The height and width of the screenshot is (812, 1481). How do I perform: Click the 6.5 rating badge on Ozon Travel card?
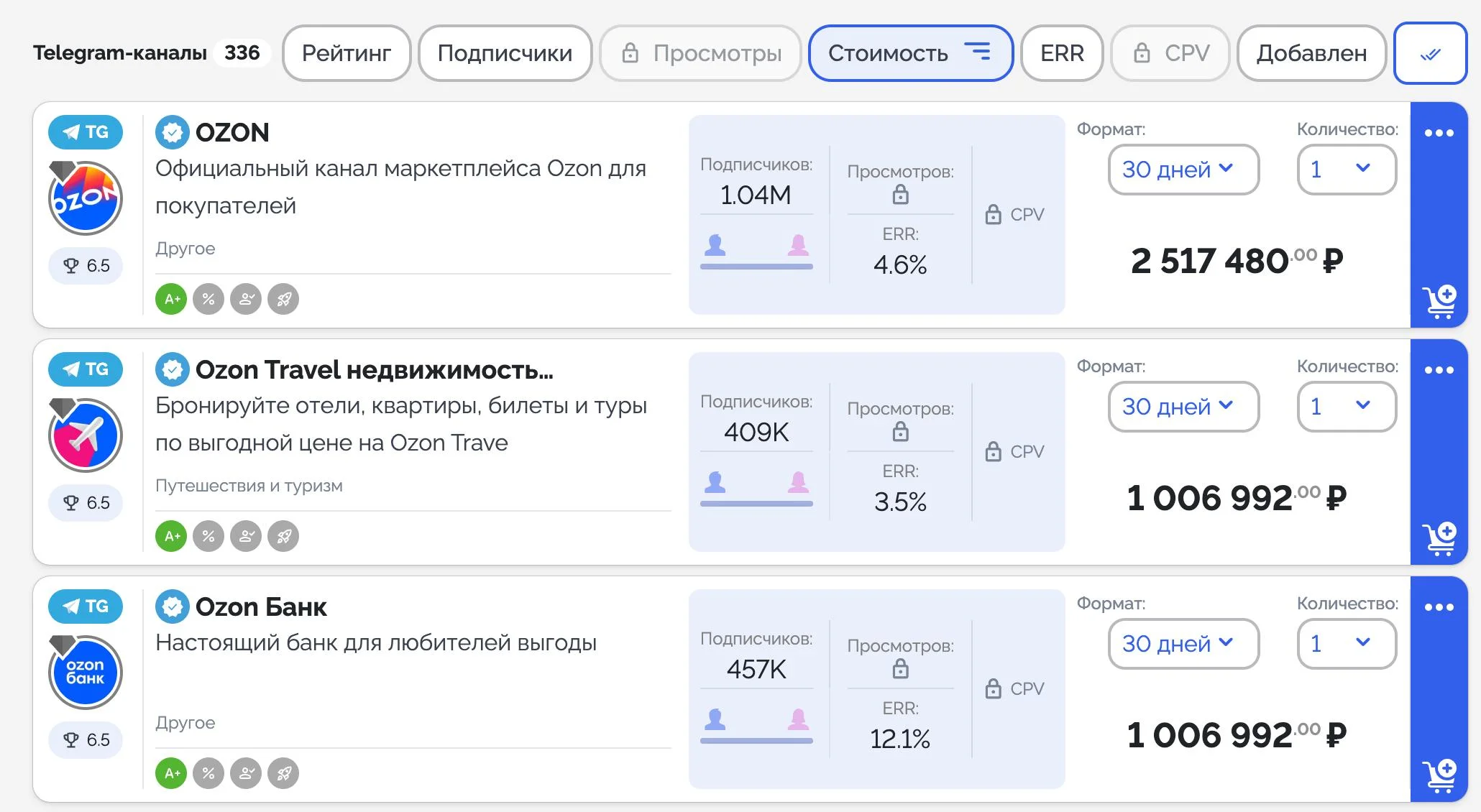click(x=86, y=503)
